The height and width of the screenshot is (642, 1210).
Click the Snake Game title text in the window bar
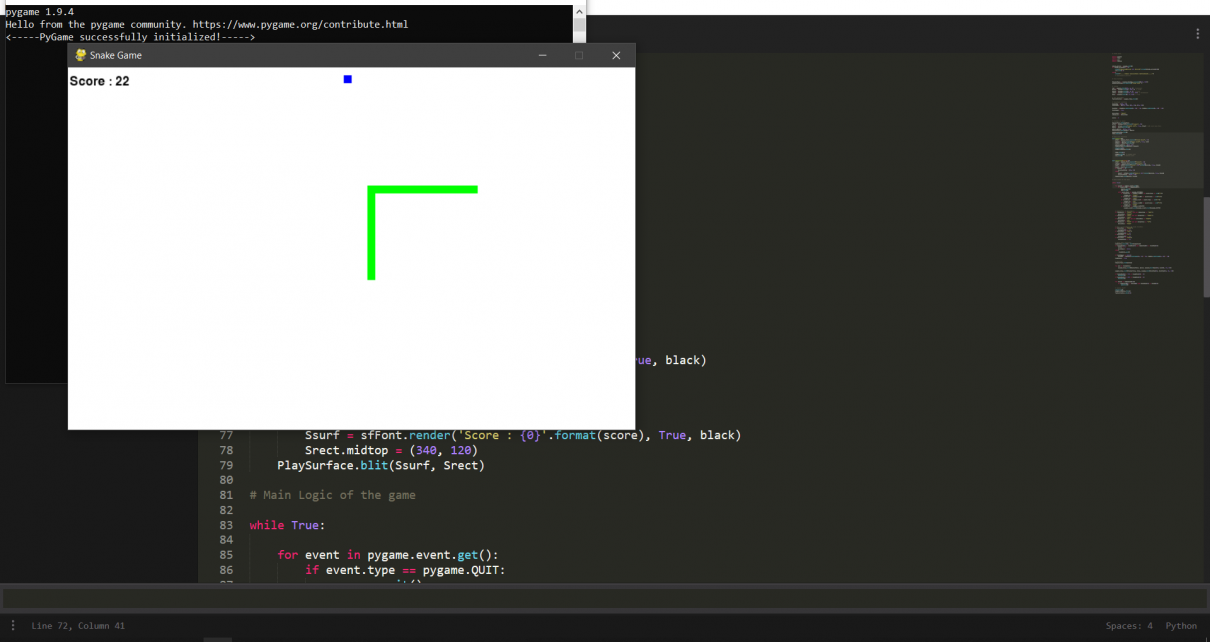point(115,55)
